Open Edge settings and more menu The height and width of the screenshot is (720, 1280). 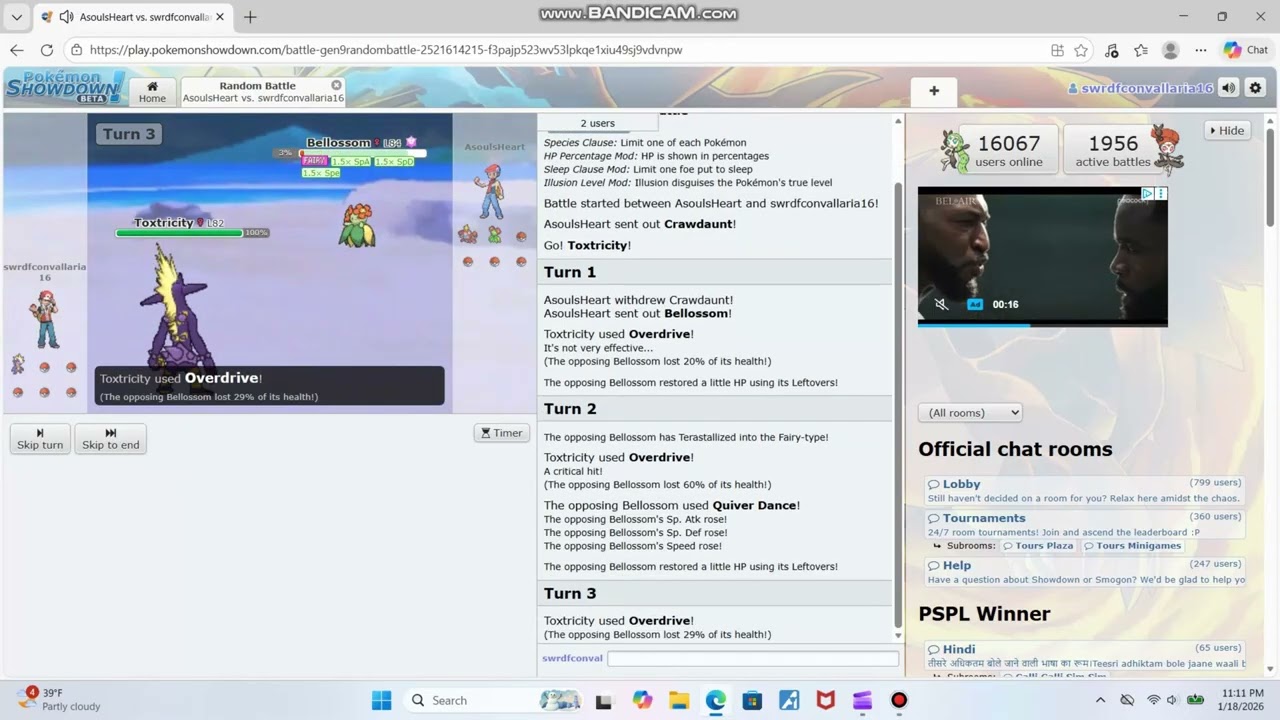(1201, 50)
